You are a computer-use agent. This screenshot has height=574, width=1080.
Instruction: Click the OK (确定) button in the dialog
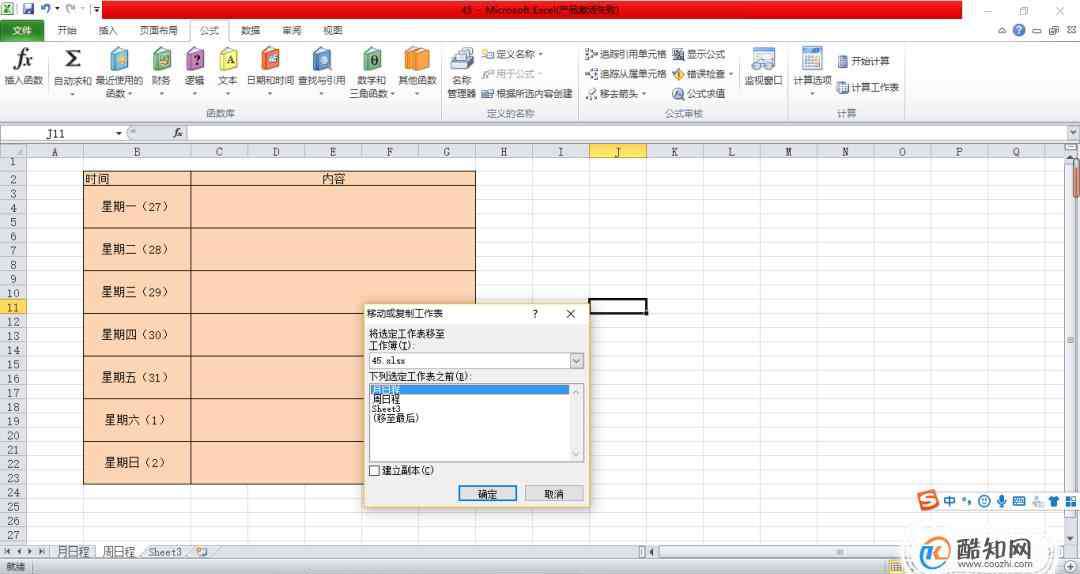click(x=487, y=494)
